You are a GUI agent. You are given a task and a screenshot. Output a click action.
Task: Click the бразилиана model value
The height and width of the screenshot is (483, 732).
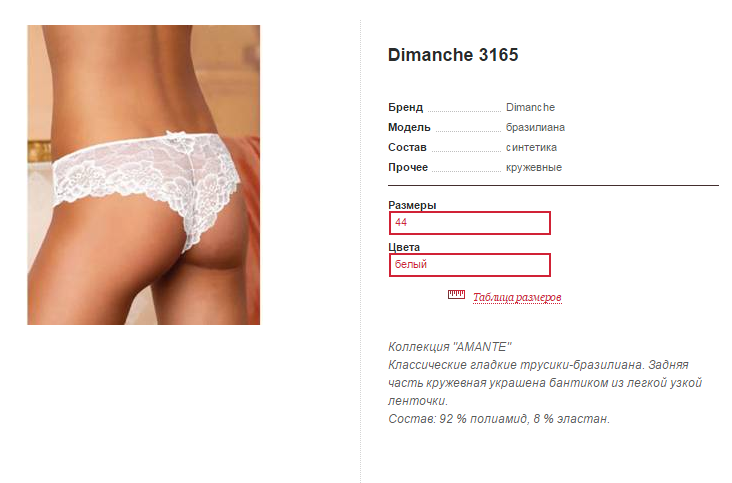tap(535, 127)
